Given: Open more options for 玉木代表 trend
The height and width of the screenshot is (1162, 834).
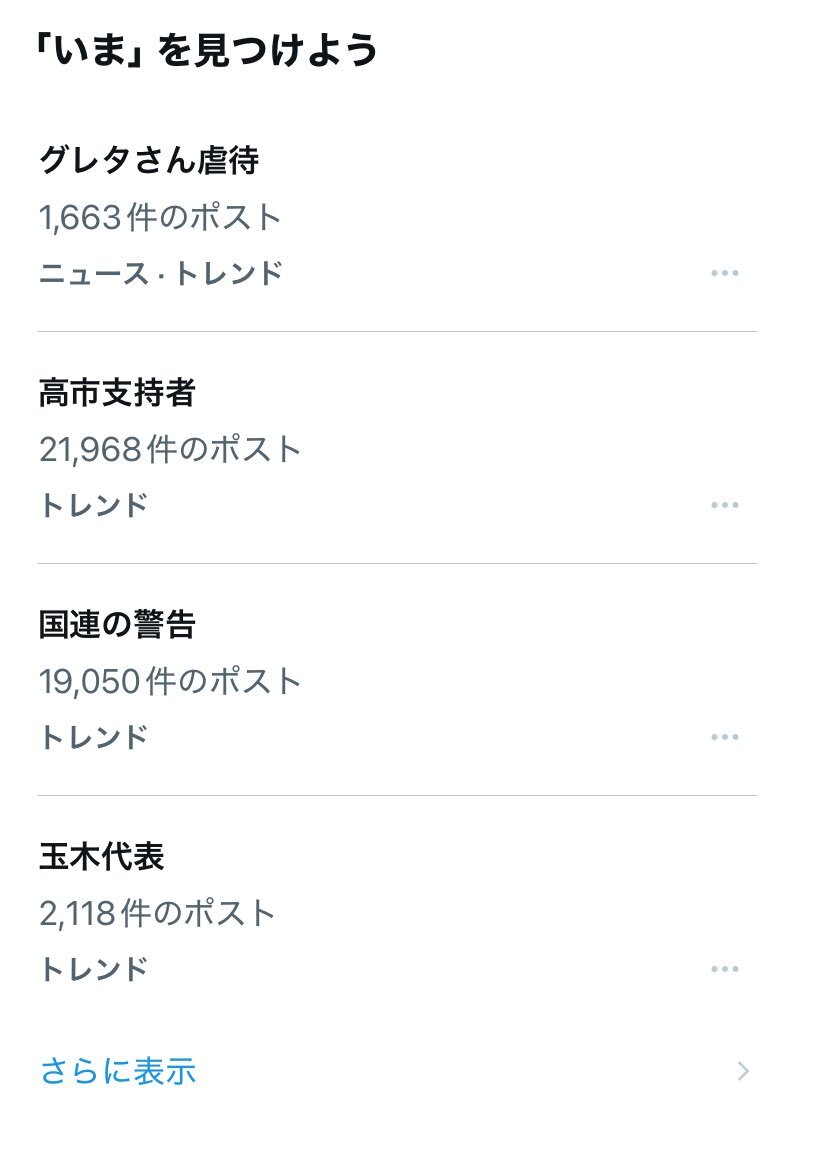Looking at the screenshot, I should (x=724, y=969).
